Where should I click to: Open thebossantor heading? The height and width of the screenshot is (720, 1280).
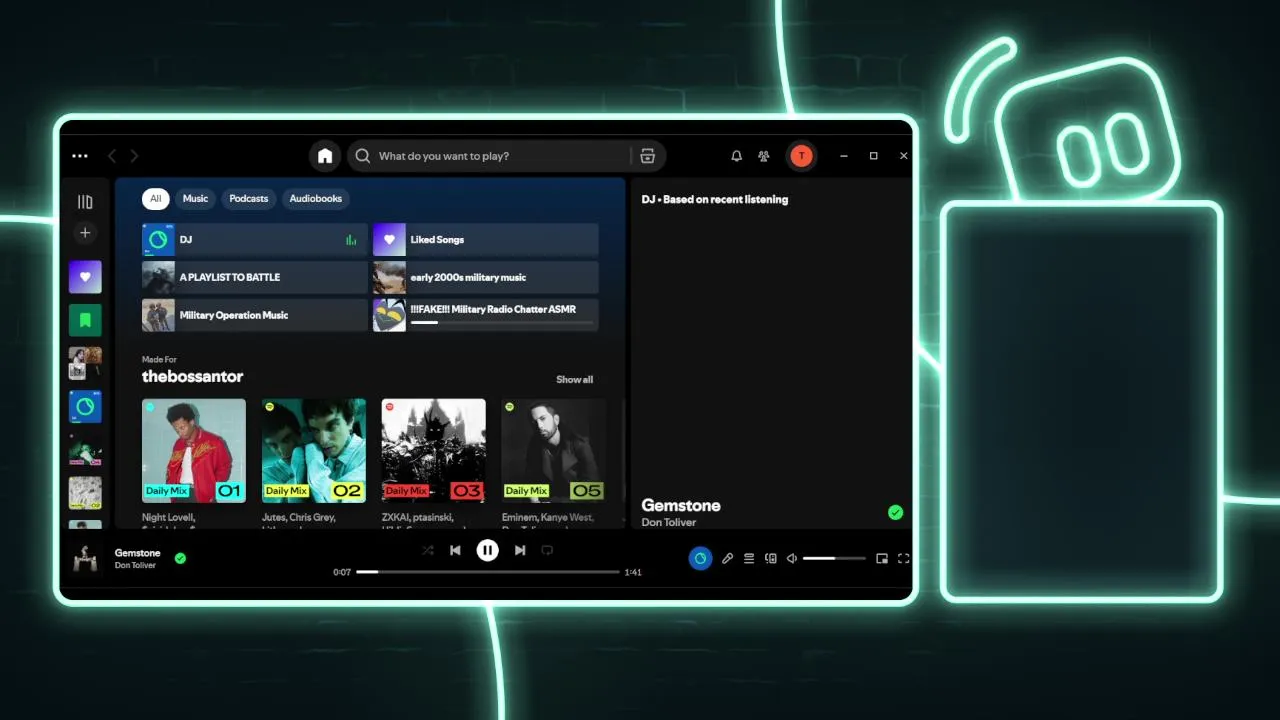(x=193, y=377)
